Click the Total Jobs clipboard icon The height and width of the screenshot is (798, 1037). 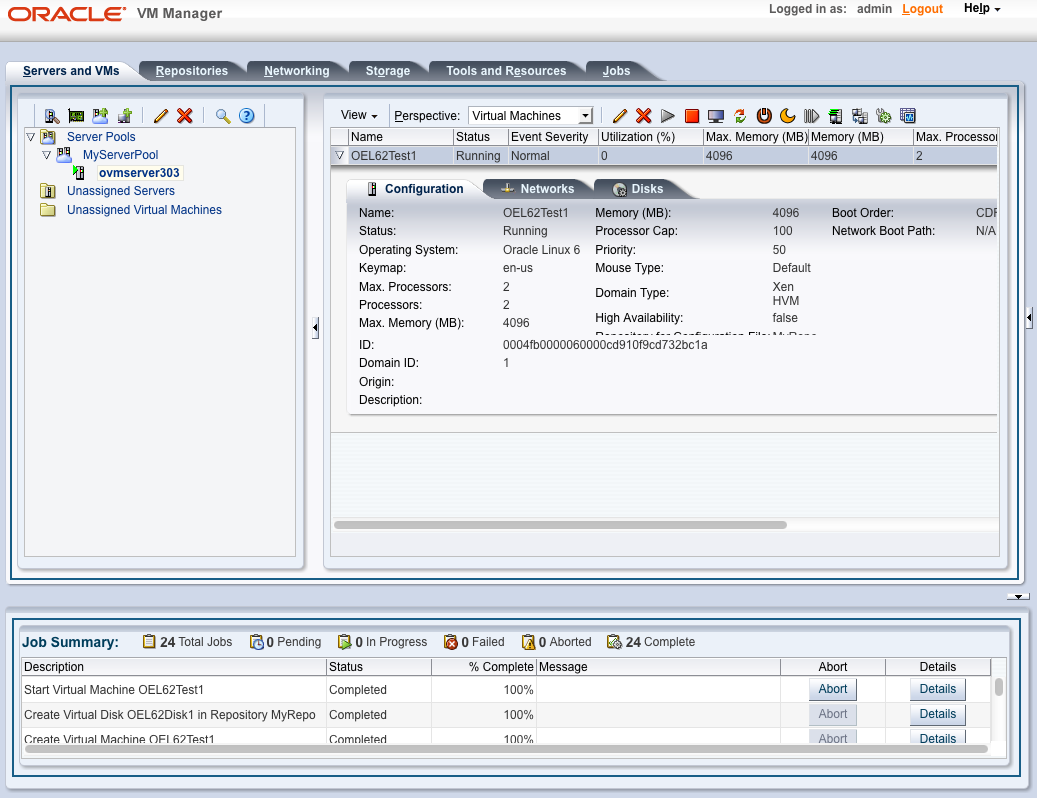click(149, 641)
